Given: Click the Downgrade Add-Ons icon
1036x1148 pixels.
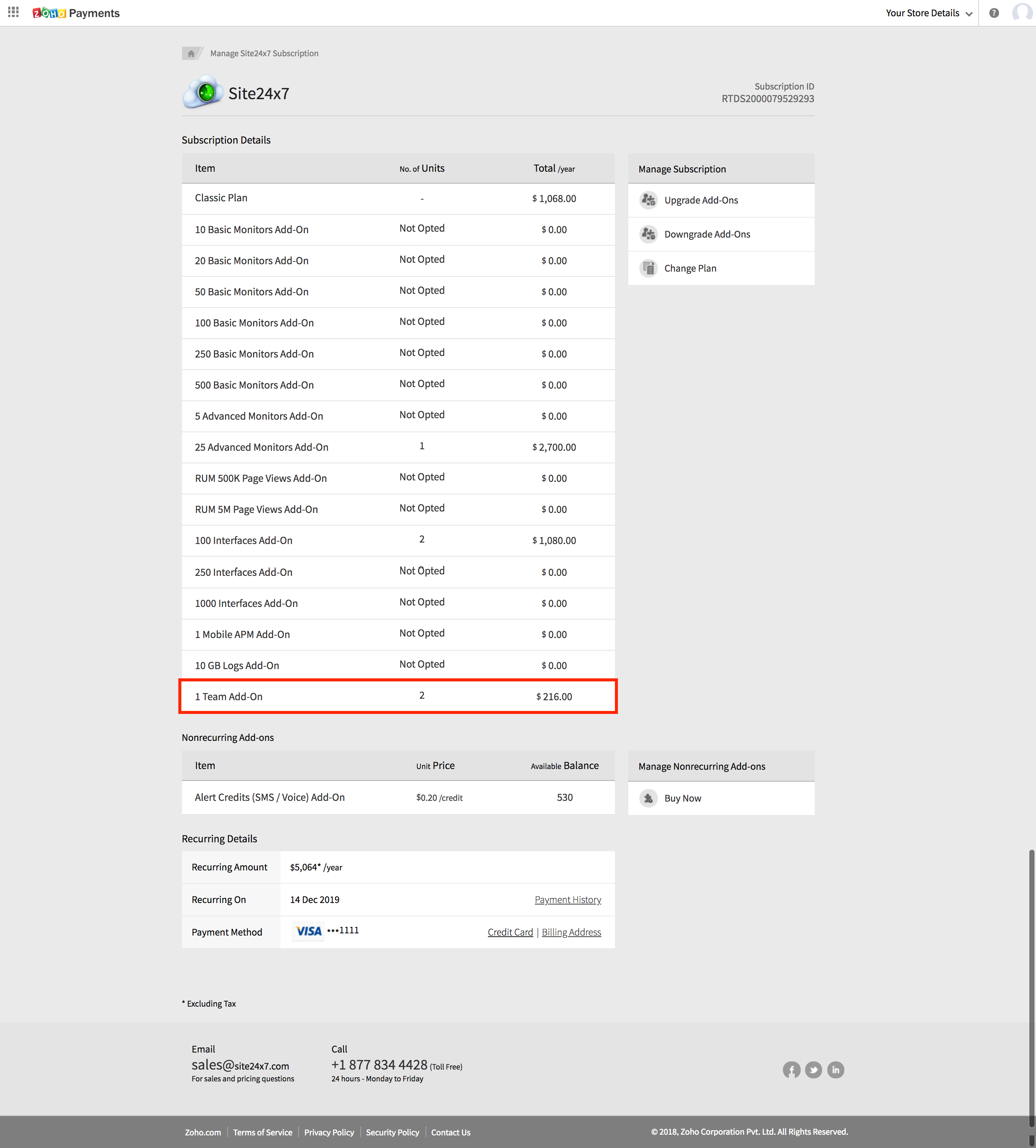Looking at the screenshot, I should pyautogui.click(x=648, y=234).
